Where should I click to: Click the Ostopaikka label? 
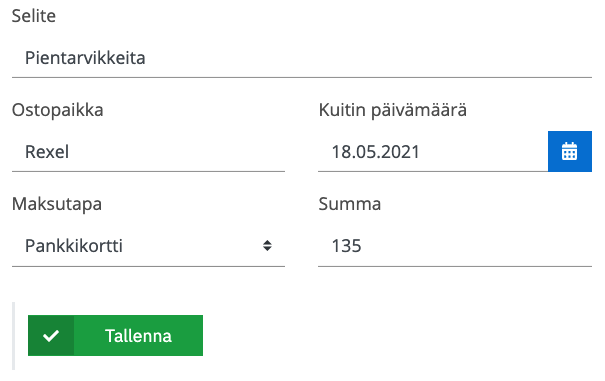click(x=57, y=110)
